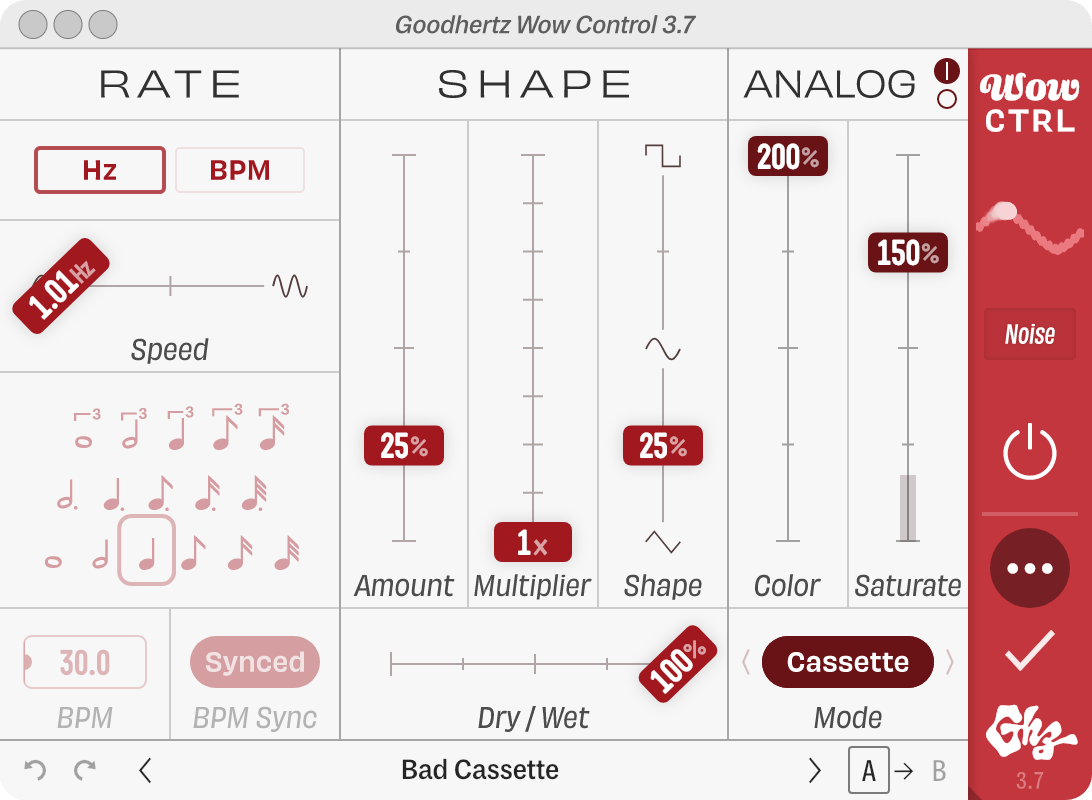Go to the previous preset chevron
1092x800 pixels.
tap(145, 770)
